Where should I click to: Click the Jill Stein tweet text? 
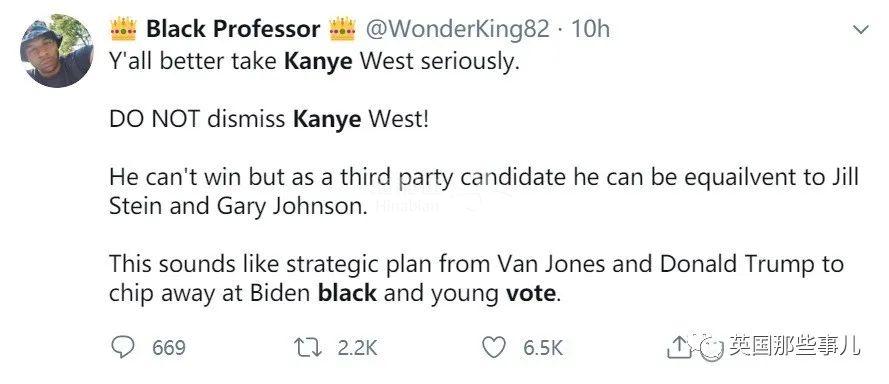(485, 192)
